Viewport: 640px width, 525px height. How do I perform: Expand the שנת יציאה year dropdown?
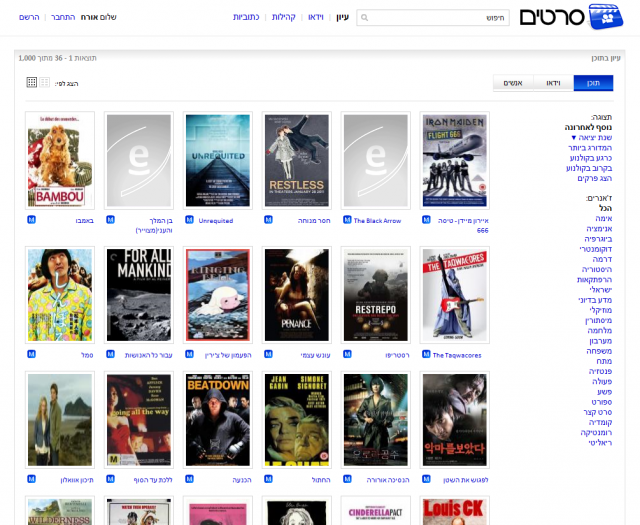591,138
